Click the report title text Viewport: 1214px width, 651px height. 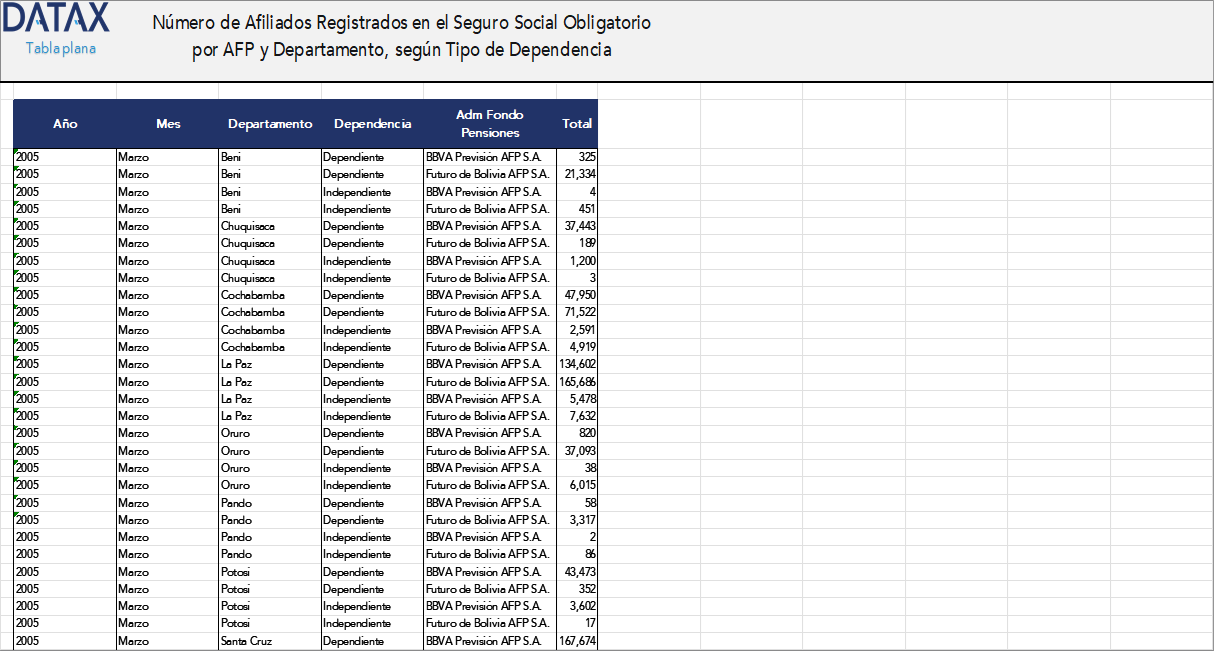point(400,33)
